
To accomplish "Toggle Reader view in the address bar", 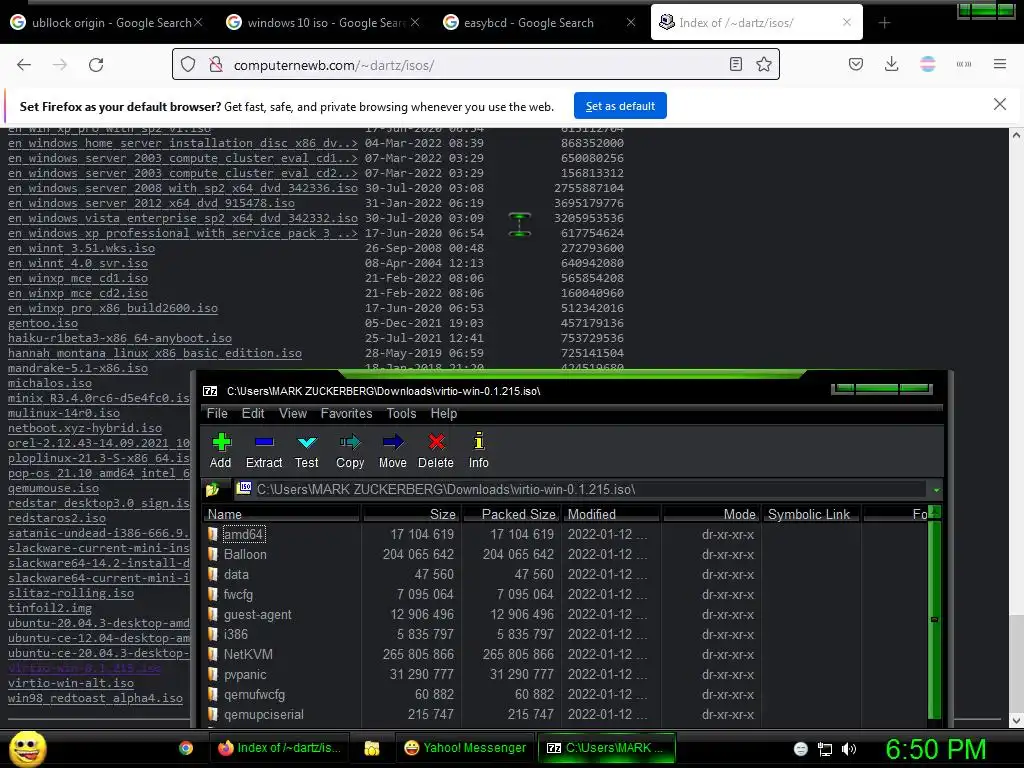I will (735, 64).
